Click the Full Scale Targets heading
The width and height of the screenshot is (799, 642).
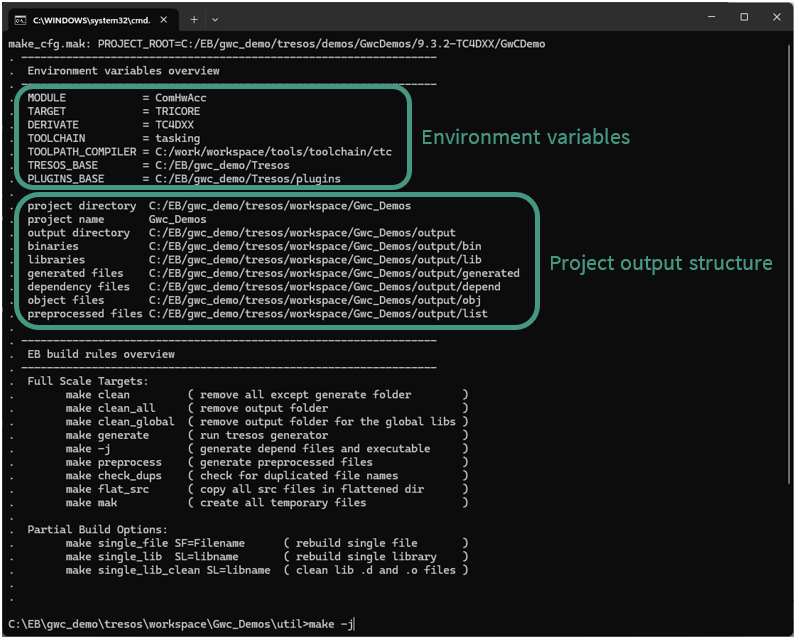(x=88, y=381)
